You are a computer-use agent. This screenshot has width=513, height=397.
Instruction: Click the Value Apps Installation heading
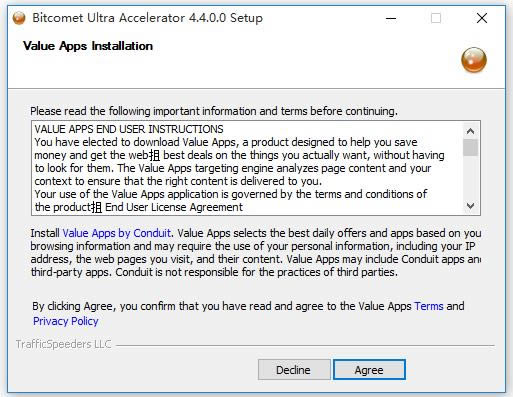tap(88, 46)
